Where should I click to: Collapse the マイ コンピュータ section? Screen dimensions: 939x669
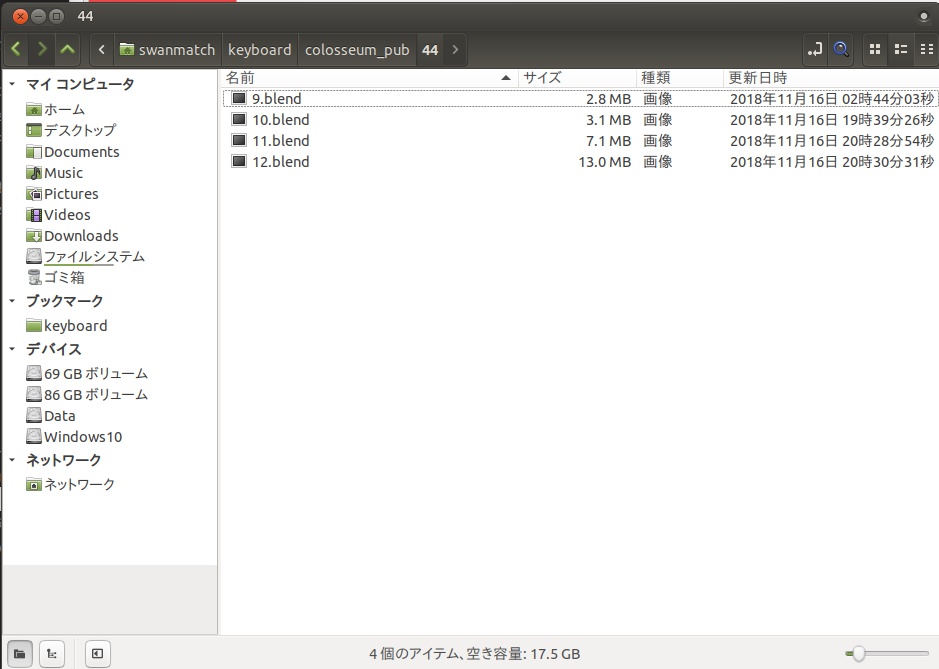pos(10,84)
